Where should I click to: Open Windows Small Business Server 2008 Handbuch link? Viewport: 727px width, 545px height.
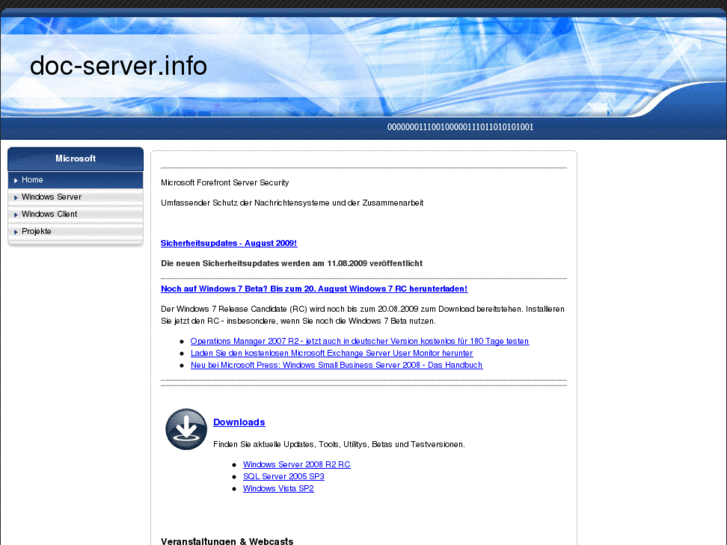[x=336, y=365]
